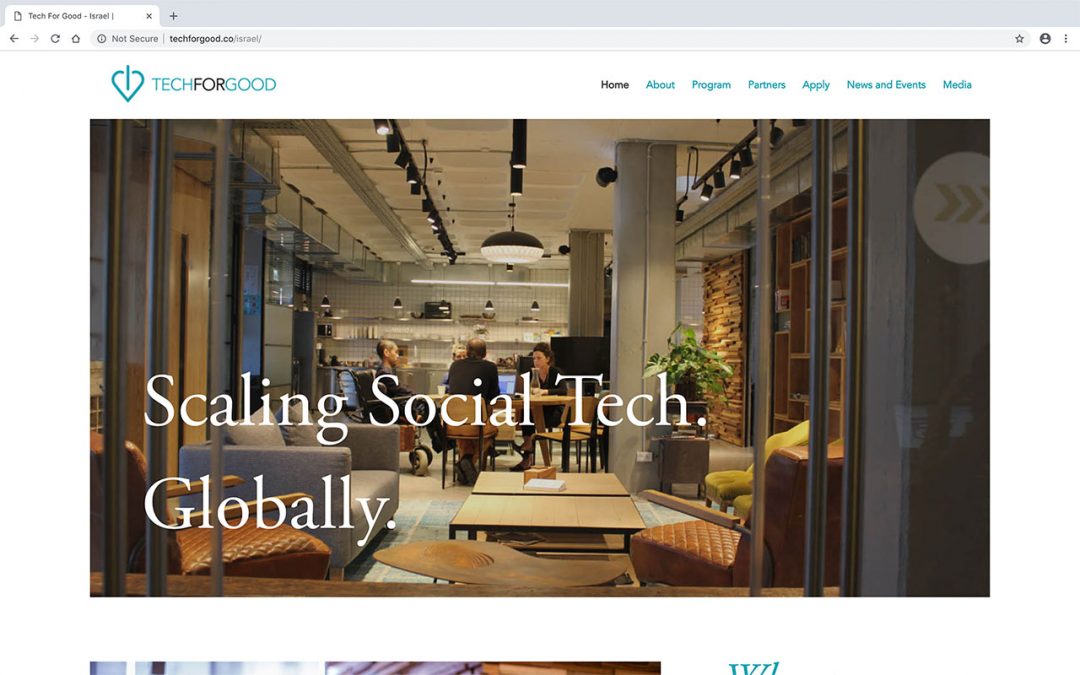Close the Tech For Good tab
This screenshot has width=1080, height=675.
[149, 16]
